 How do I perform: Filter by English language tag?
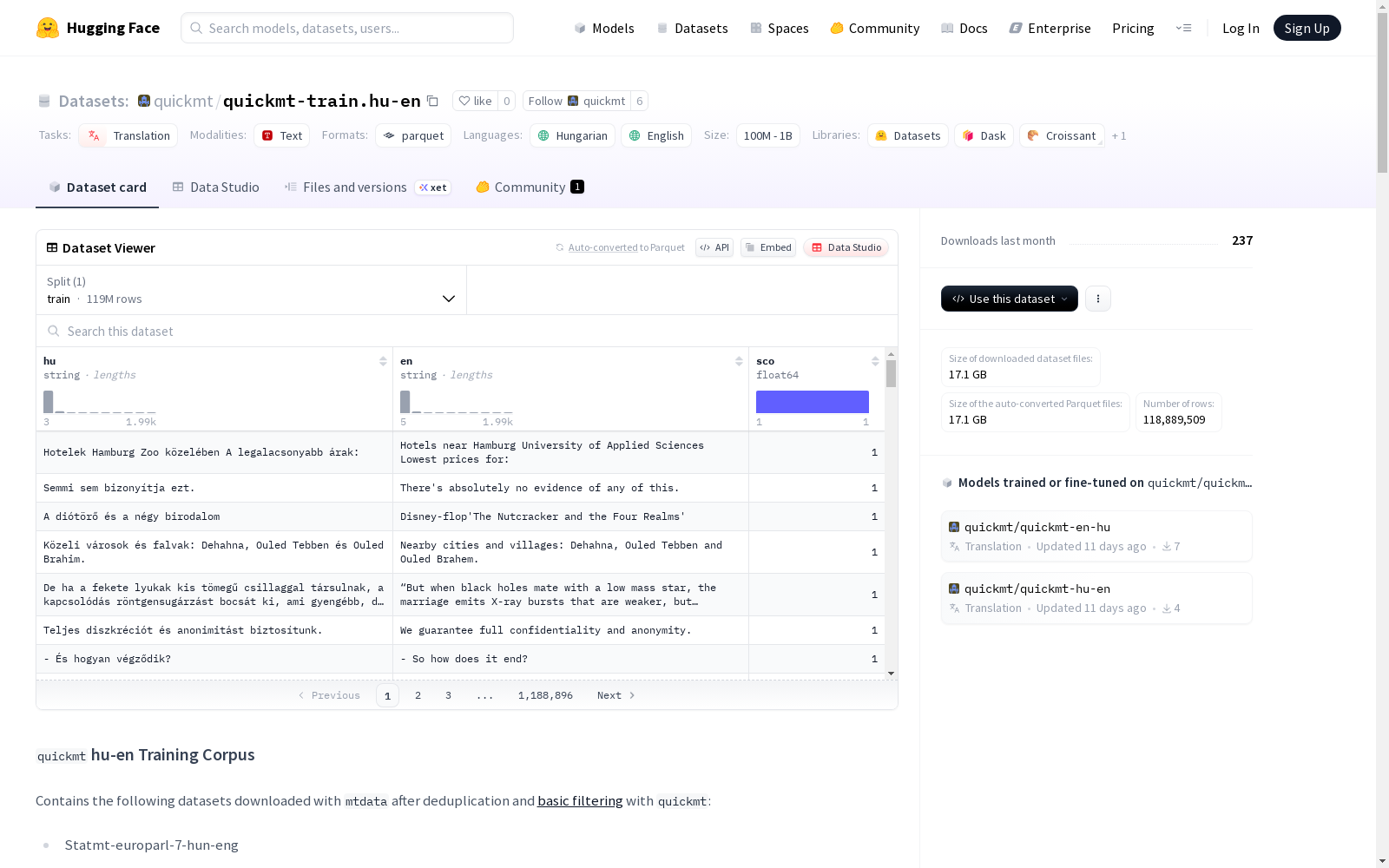tap(656, 135)
